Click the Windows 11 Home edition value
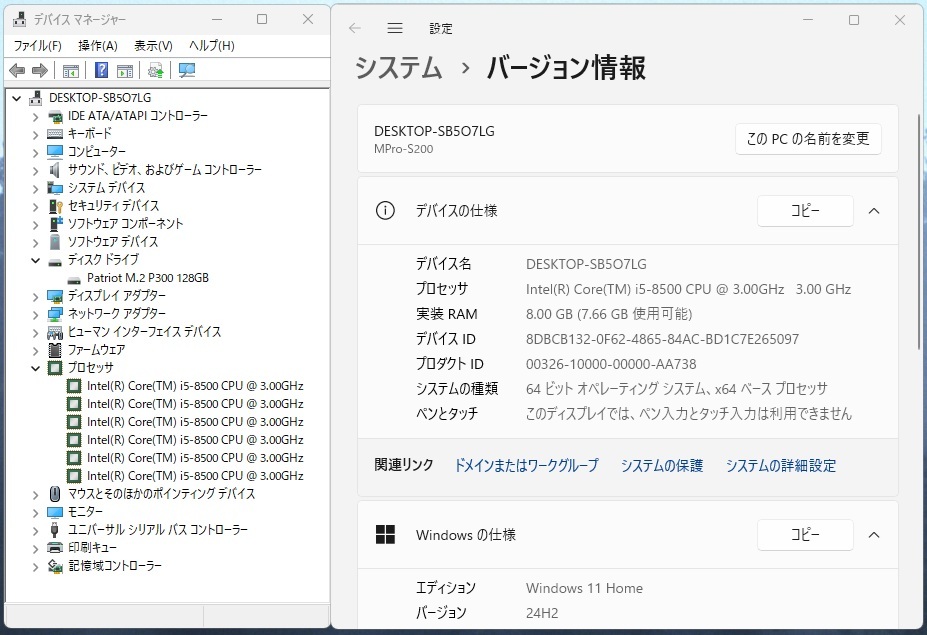 (585, 588)
